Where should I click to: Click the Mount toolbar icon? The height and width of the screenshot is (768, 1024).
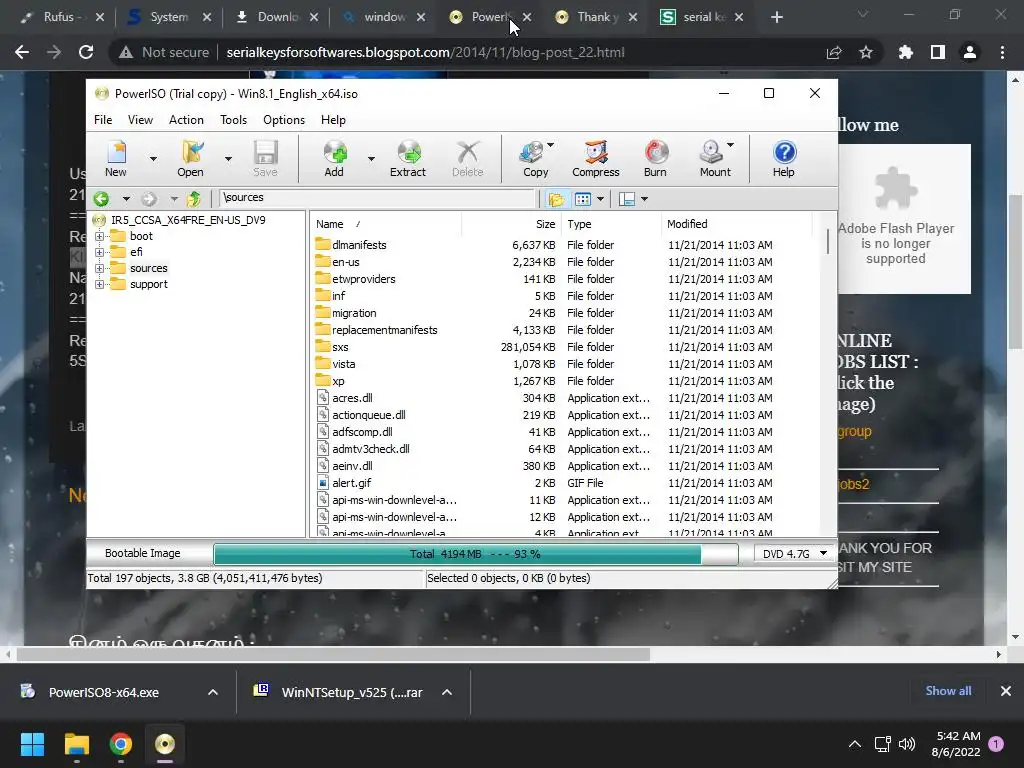(715, 158)
